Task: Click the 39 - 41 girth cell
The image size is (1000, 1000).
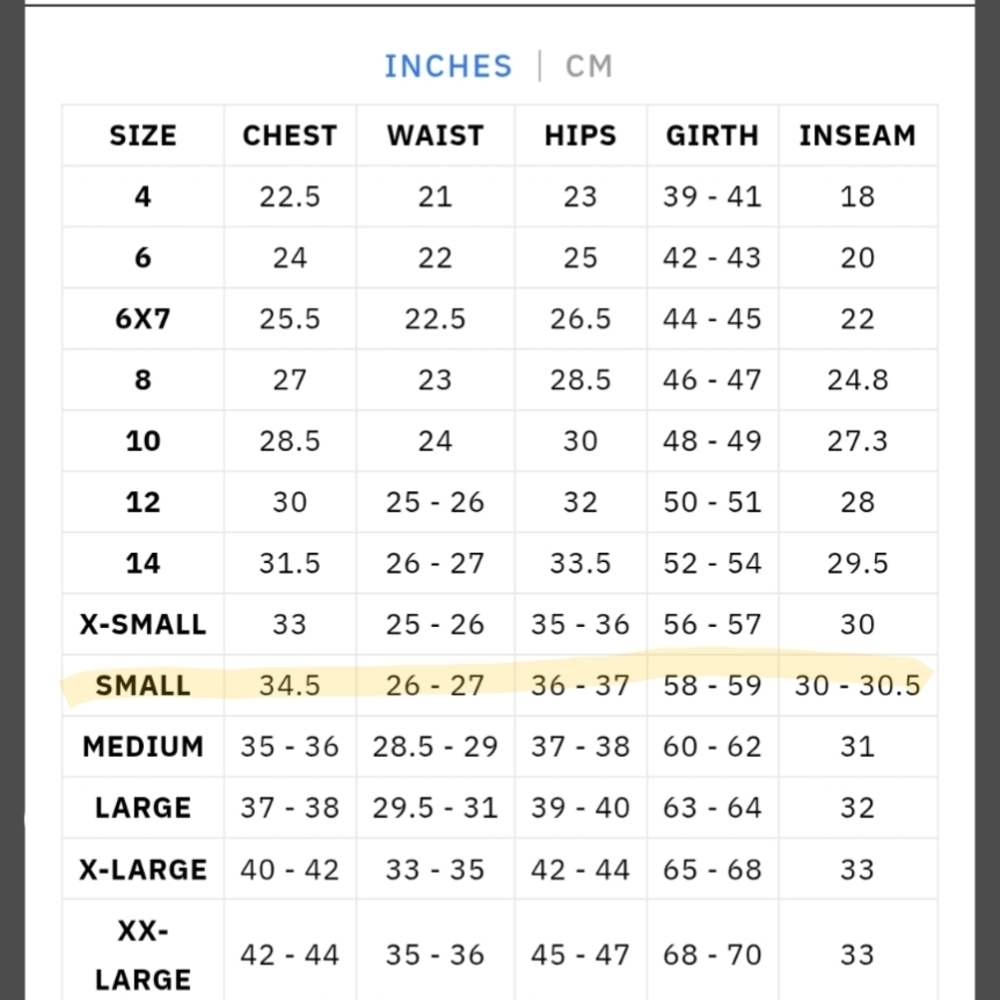Action: pyautogui.click(x=712, y=196)
